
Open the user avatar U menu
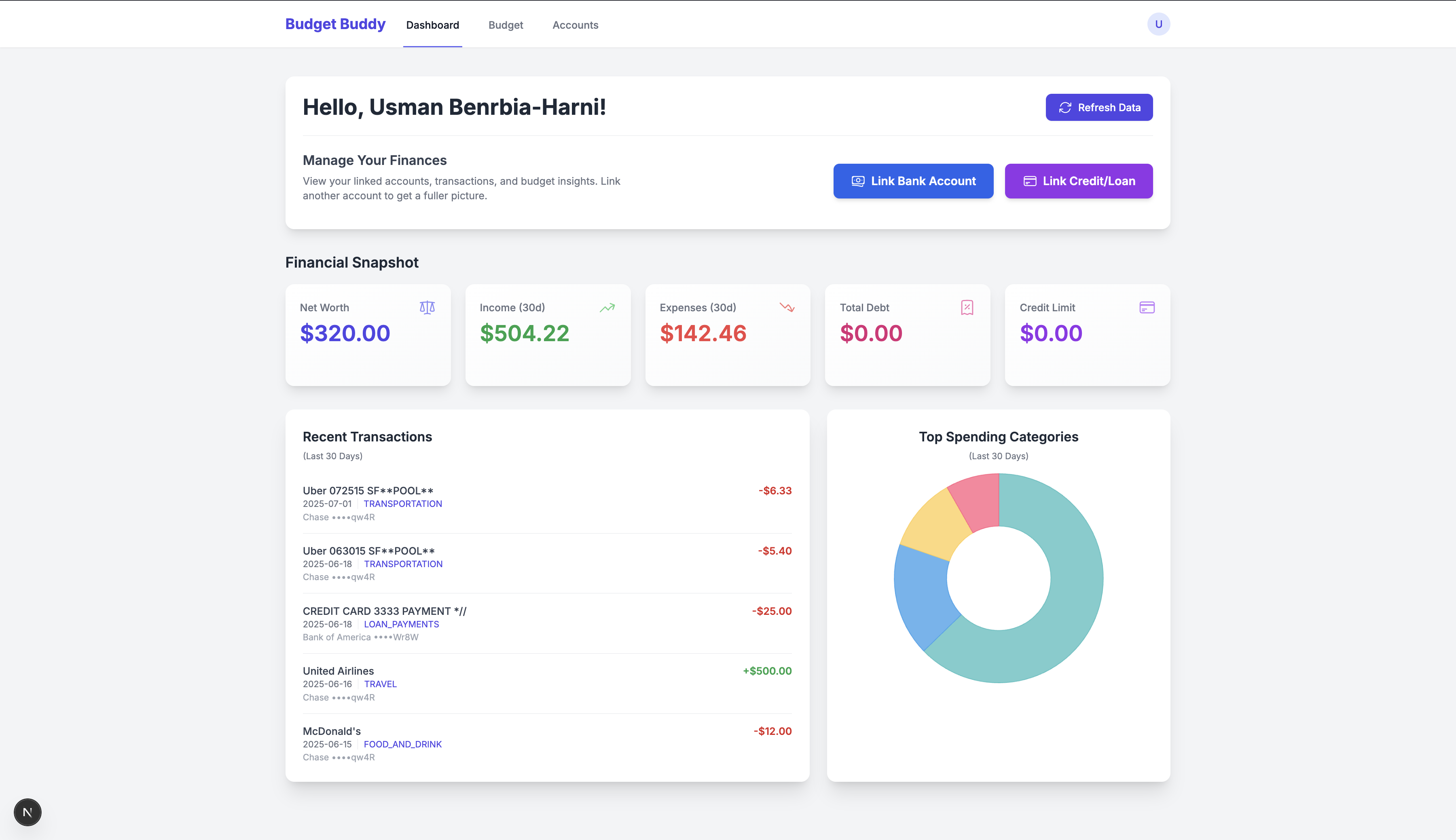coord(1158,24)
